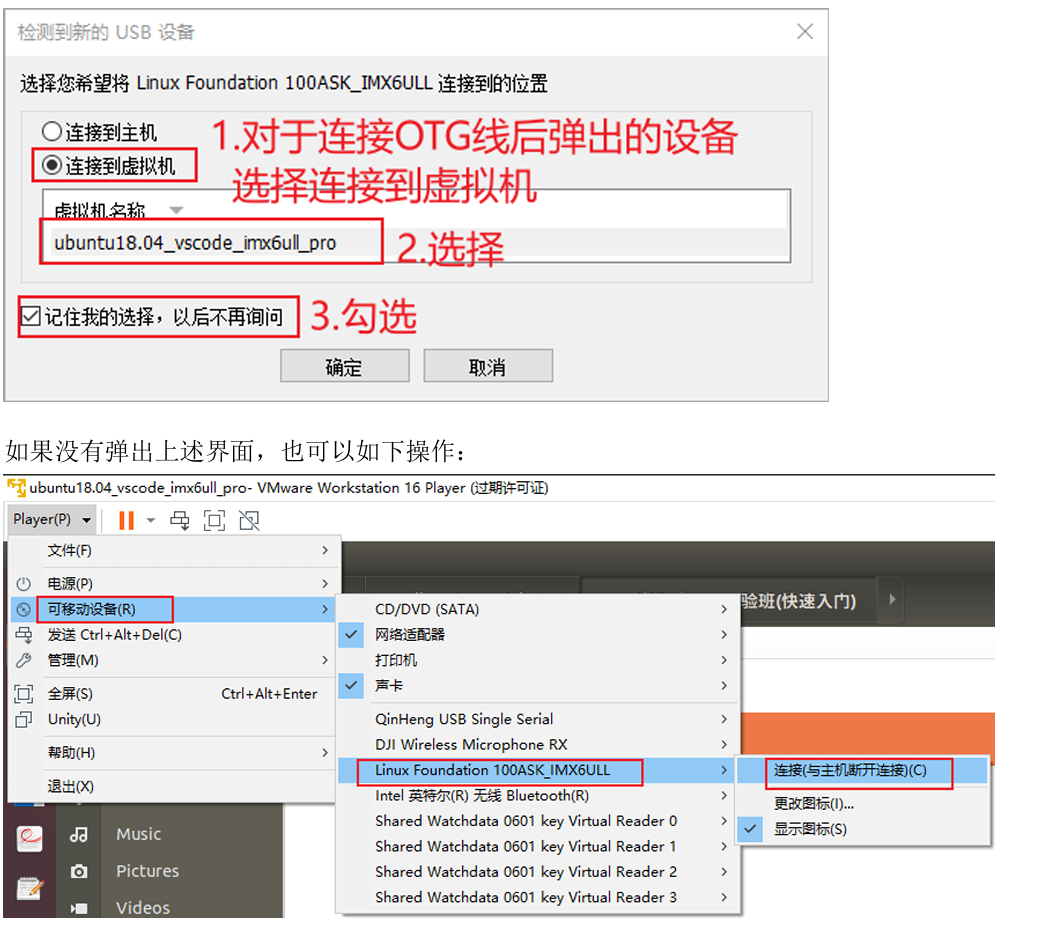Click the removable devices icon beside 可移动设备(R)
Screen dimensions: 1050x928
pyautogui.click(x=23, y=609)
